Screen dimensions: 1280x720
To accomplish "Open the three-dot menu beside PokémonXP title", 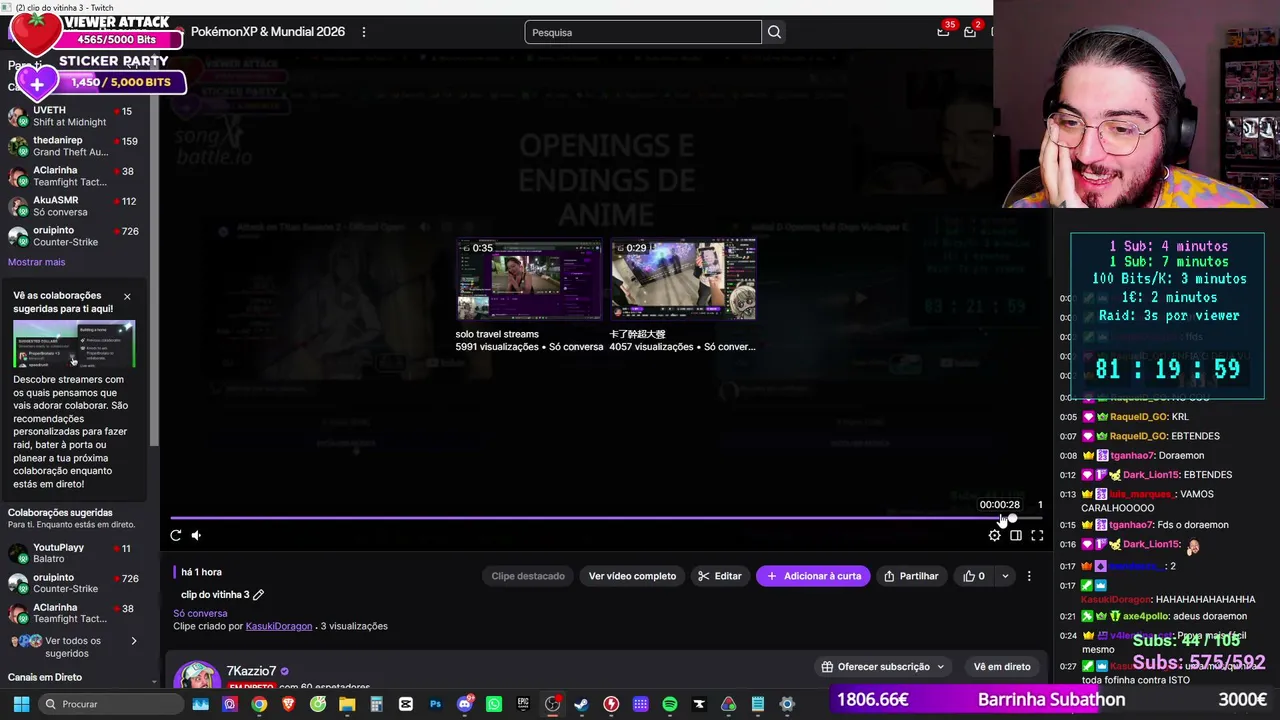I will 364,32.
